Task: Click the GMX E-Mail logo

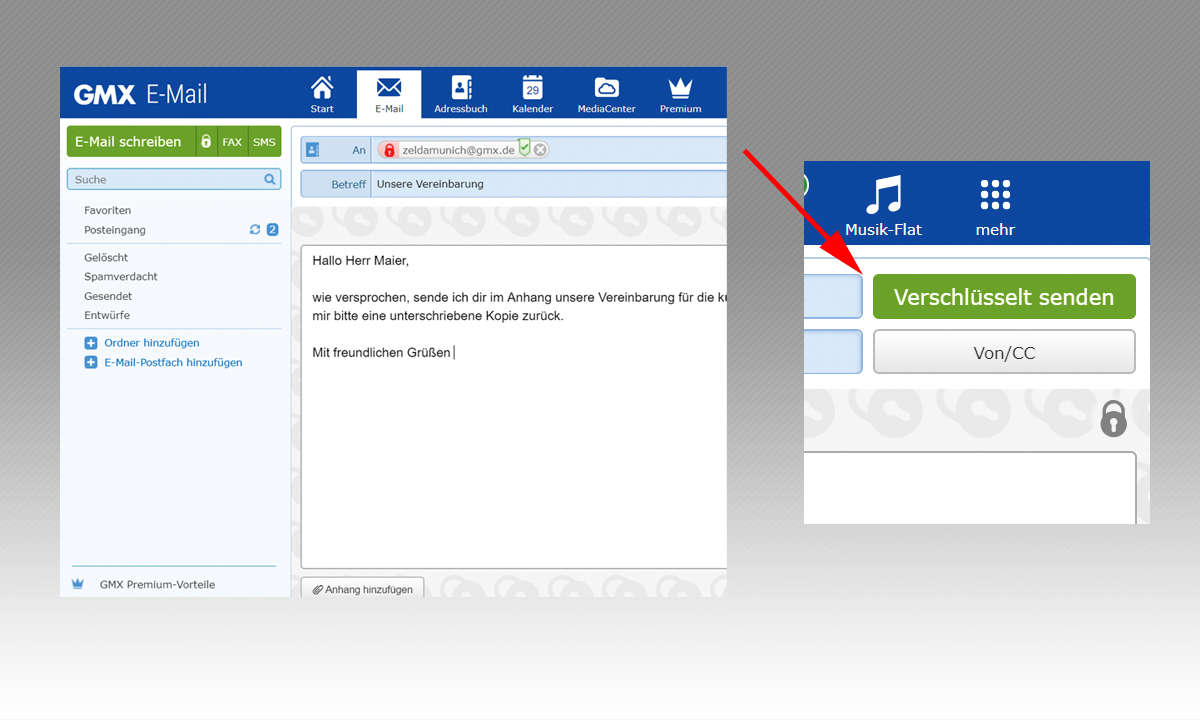Action: coord(141,95)
